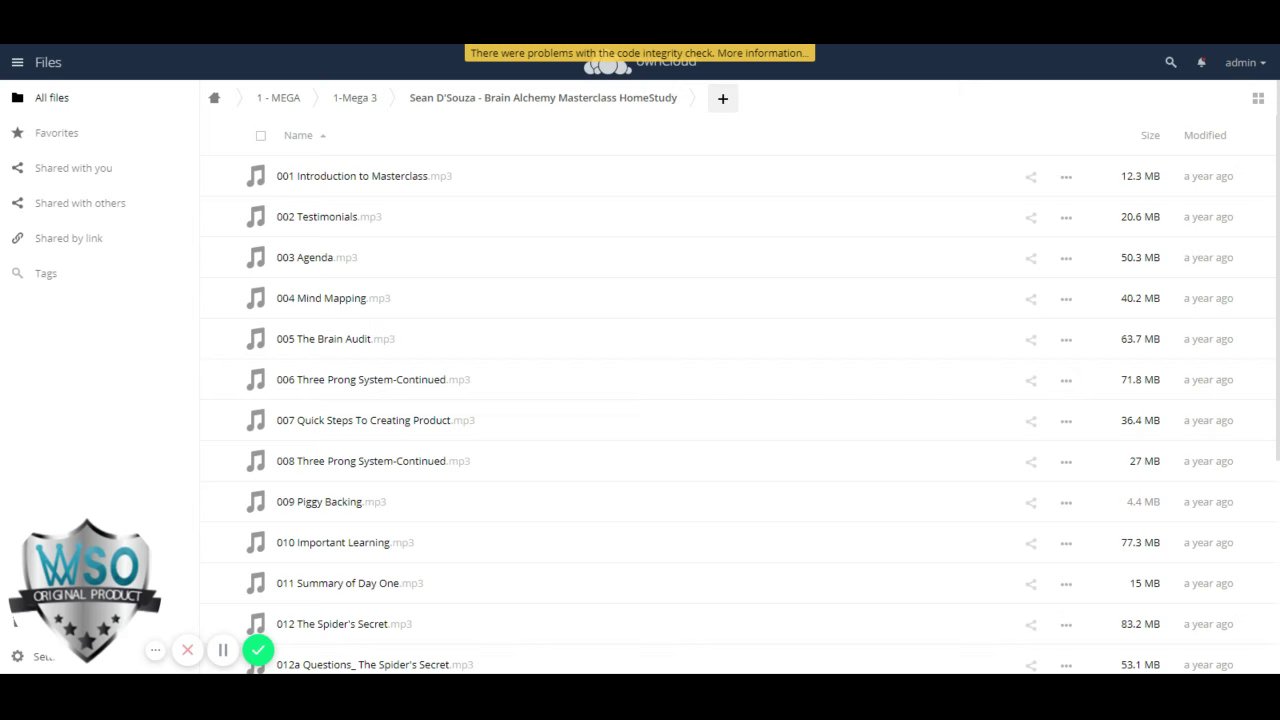Click the 63.7 MB size value
Image resolution: width=1280 pixels, height=720 pixels.
[1140, 339]
